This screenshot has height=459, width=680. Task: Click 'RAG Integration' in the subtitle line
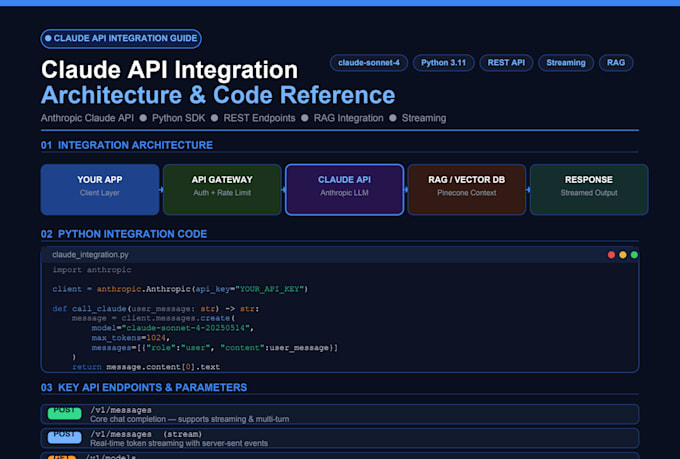[348, 118]
